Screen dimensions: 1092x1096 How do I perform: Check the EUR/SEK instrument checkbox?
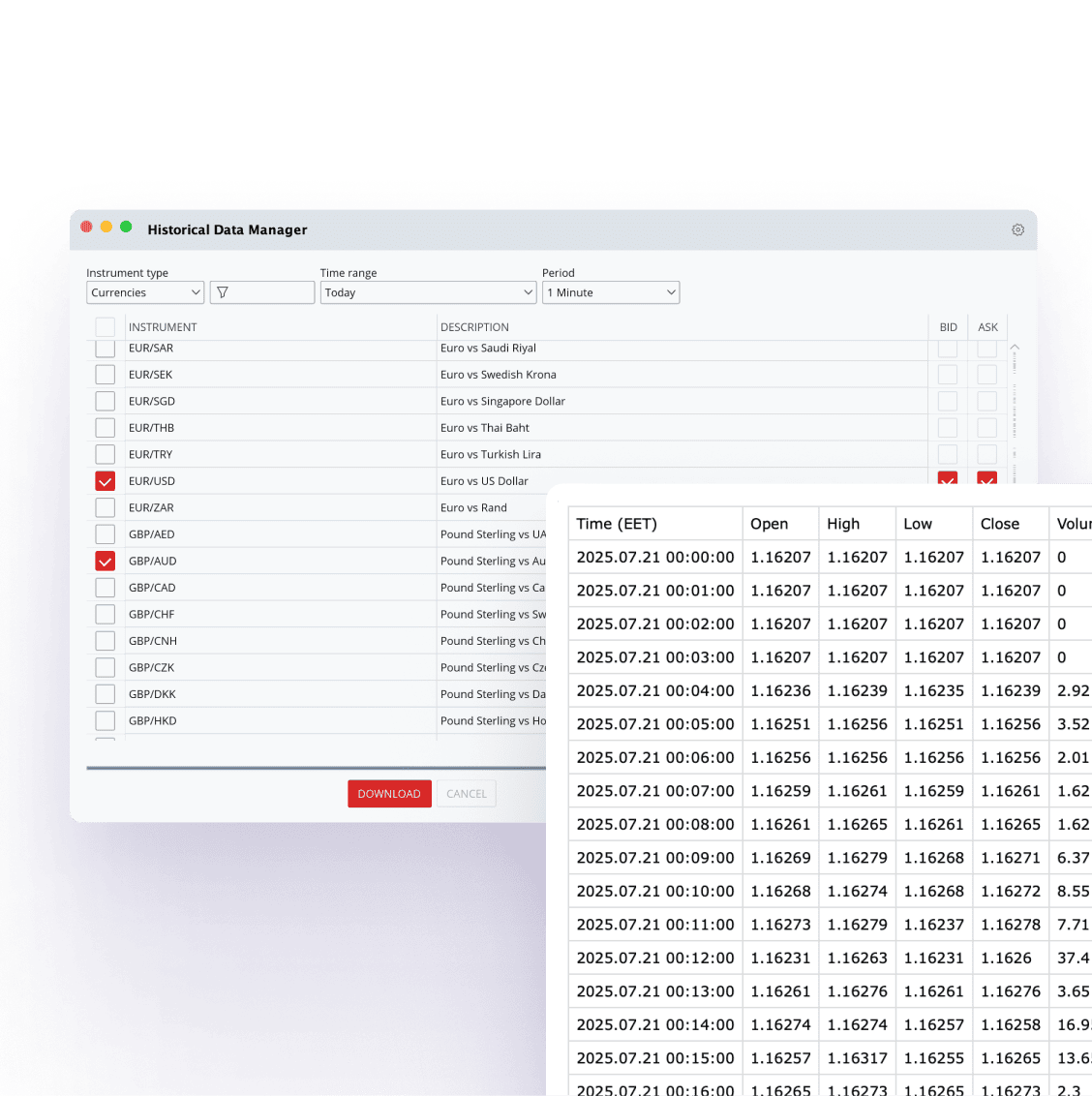[x=106, y=375]
